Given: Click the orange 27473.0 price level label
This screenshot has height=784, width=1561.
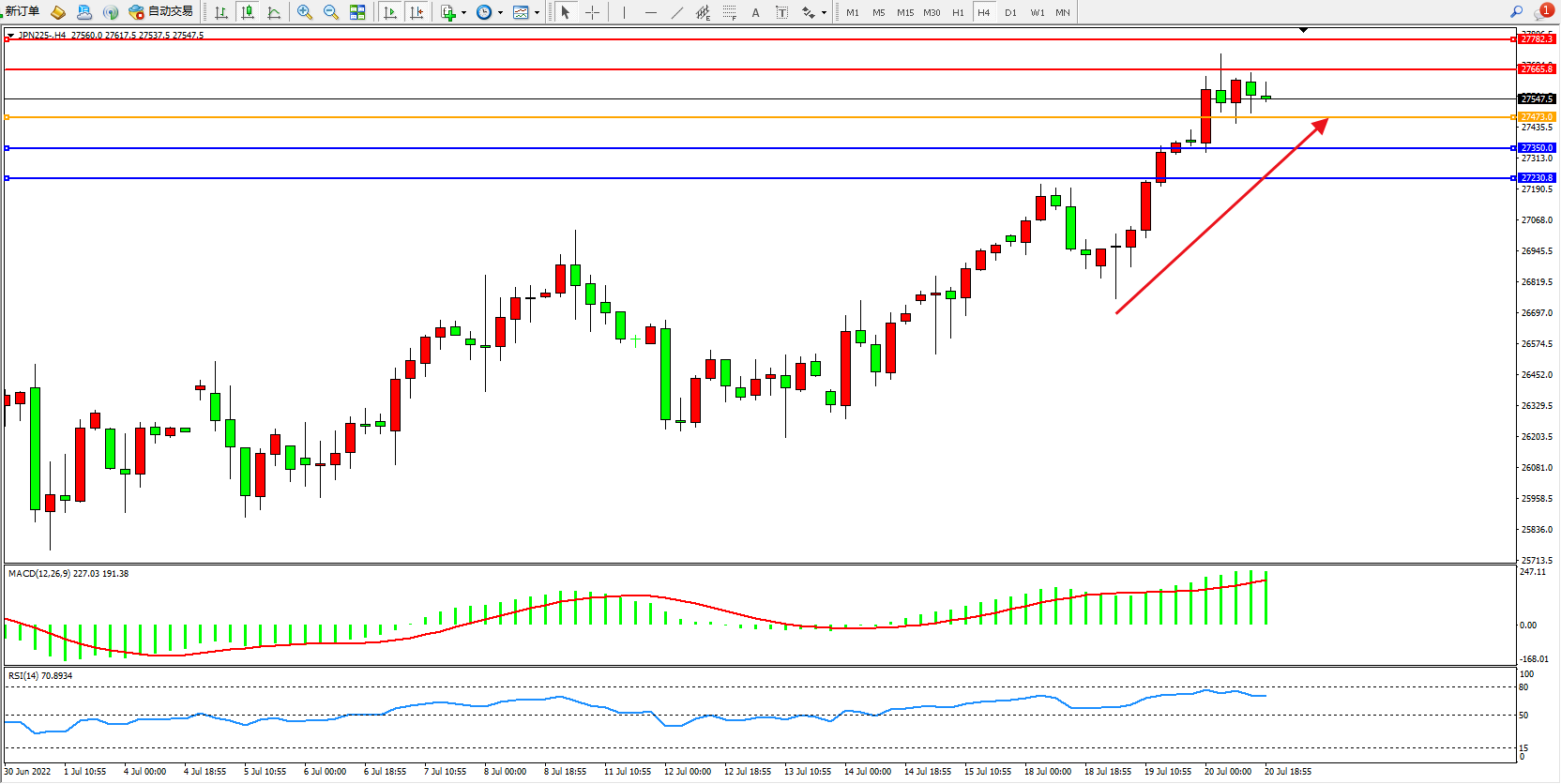Looking at the screenshot, I should coord(1537,117).
